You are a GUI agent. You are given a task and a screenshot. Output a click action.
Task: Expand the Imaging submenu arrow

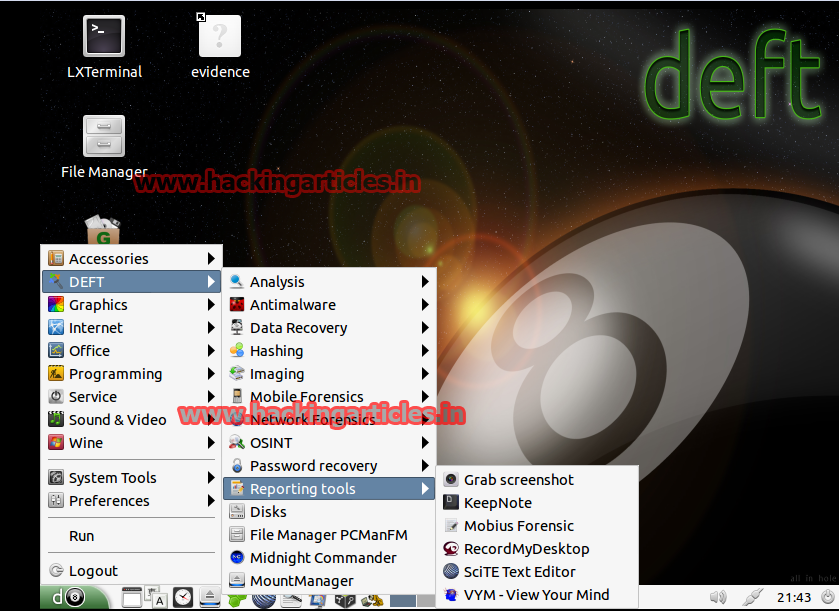point(425,373)
